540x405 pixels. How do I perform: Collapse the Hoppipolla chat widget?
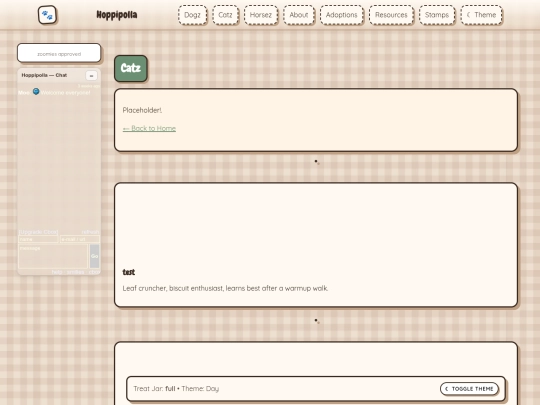point(91,75)
